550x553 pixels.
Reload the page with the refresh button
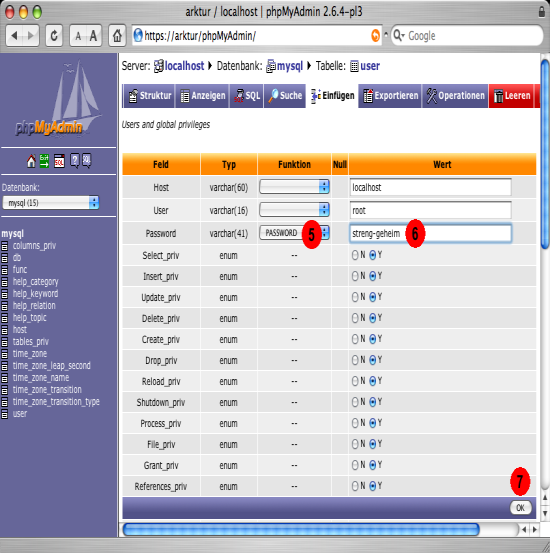coord(54,36)
